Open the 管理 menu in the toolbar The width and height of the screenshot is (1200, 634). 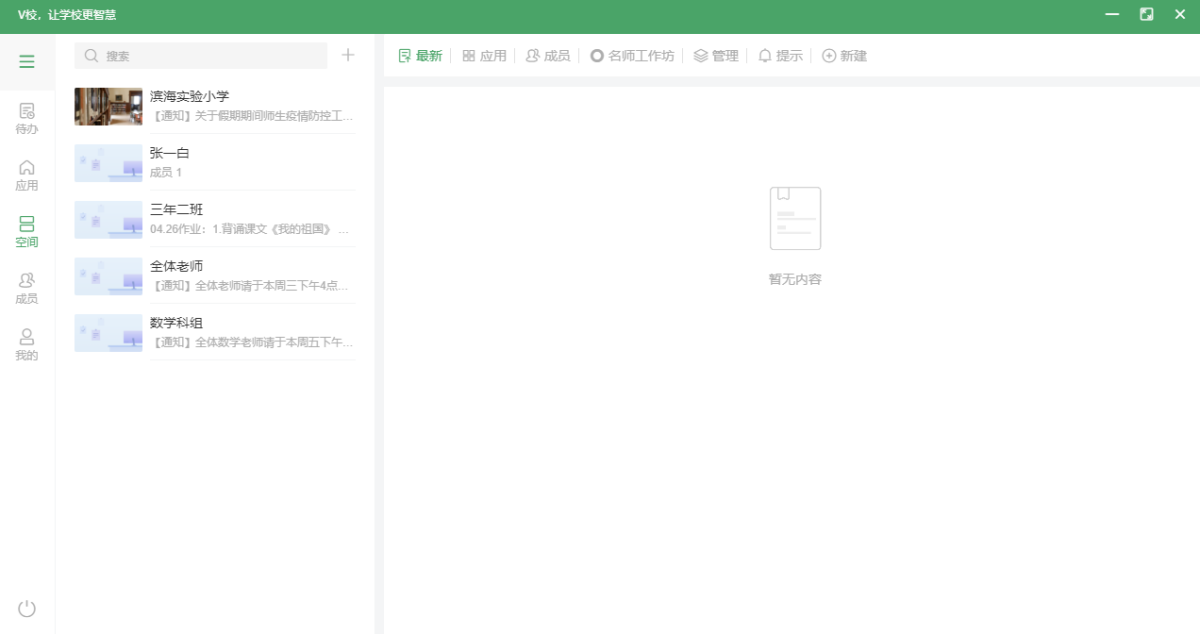click(717, 56)
